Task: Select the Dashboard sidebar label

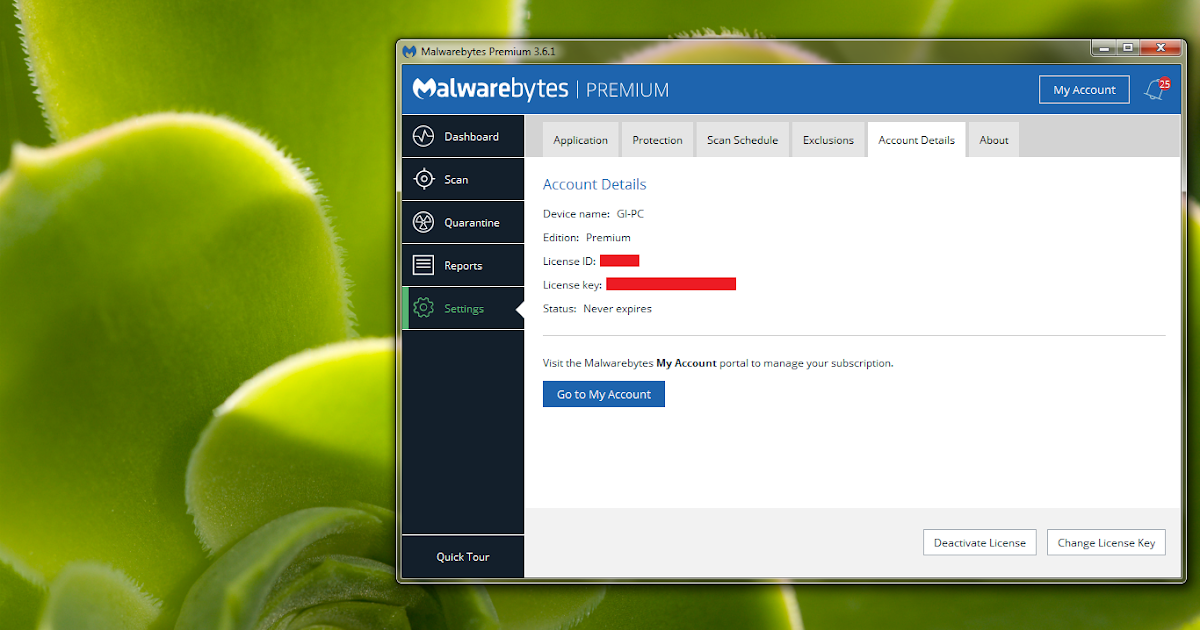Action: click(x=471, y=136)
